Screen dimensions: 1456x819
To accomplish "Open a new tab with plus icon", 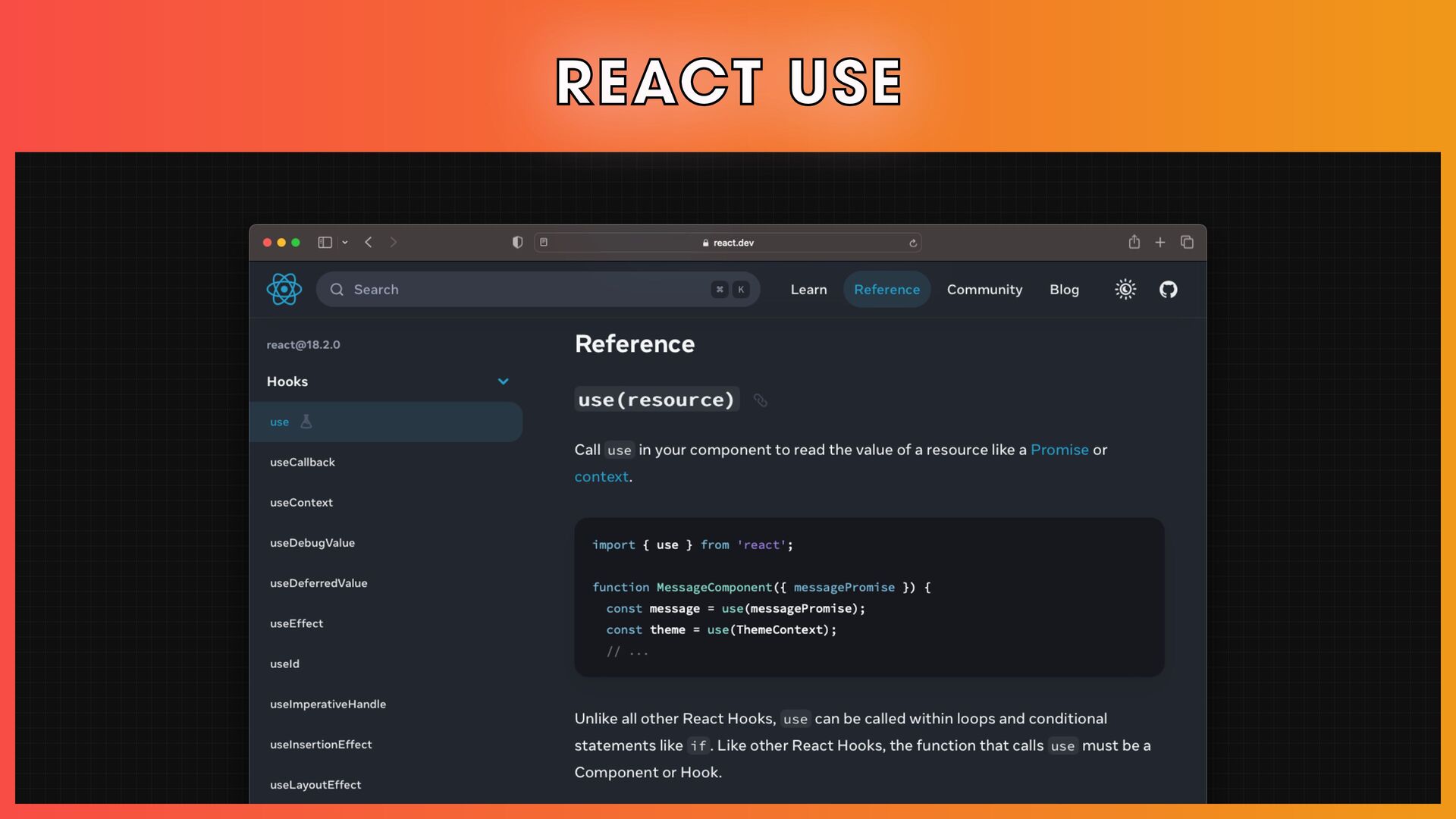I will [x=1159, y=243].
